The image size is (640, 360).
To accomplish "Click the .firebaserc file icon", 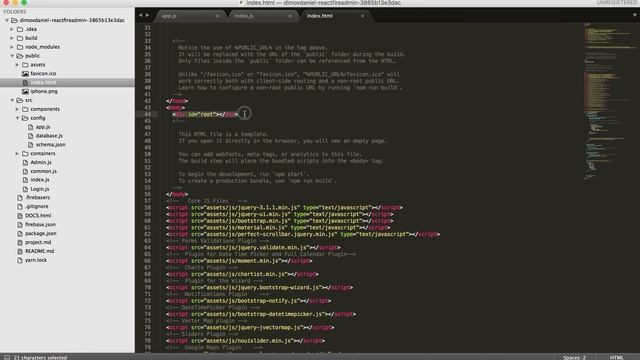I will click(20, 198).
